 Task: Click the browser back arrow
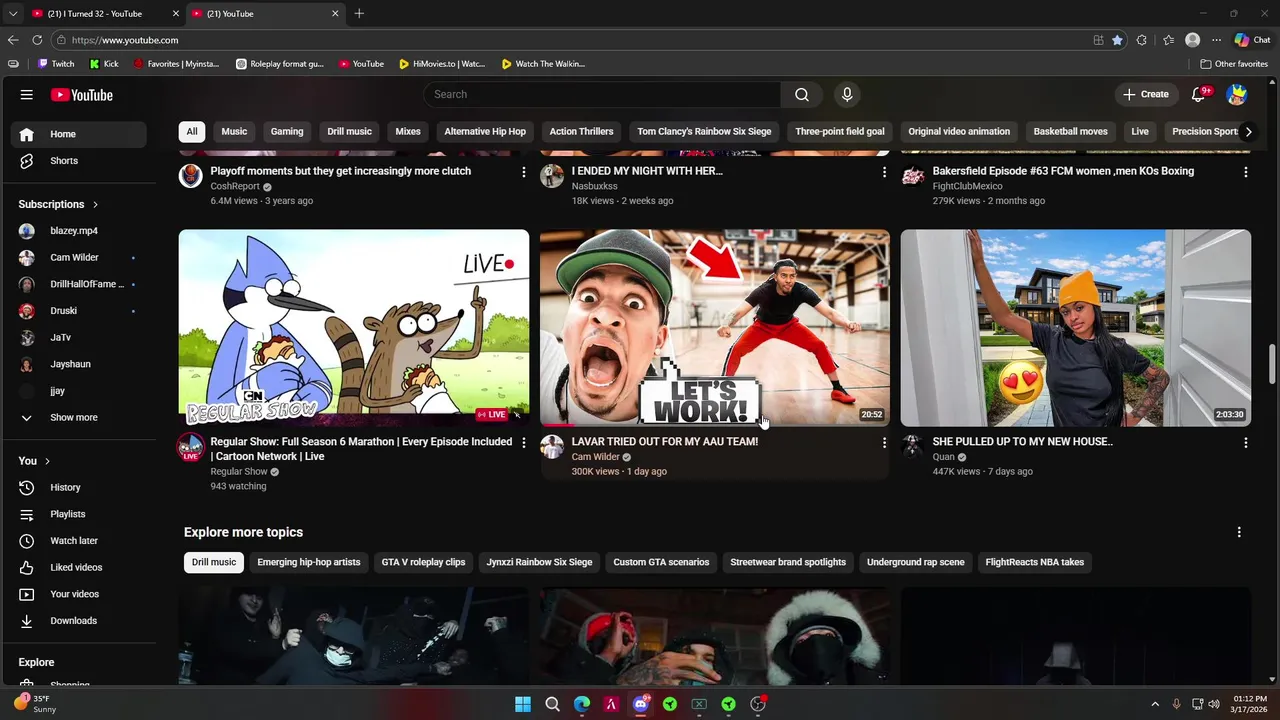[13, 40]
